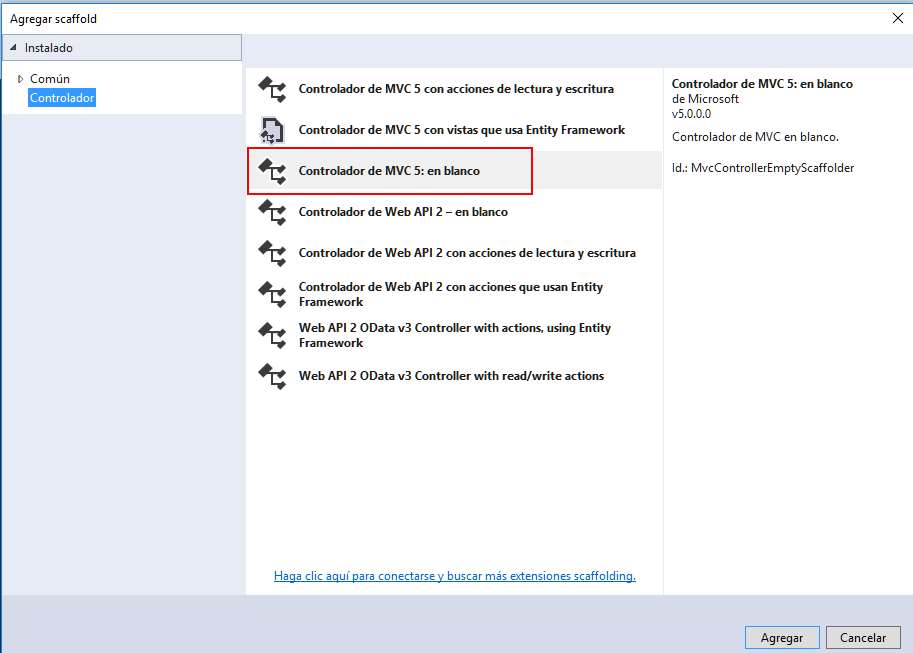Select Controlador de Web API 2 – en blanco
This screenshot has height=653, width=913.
403,212
